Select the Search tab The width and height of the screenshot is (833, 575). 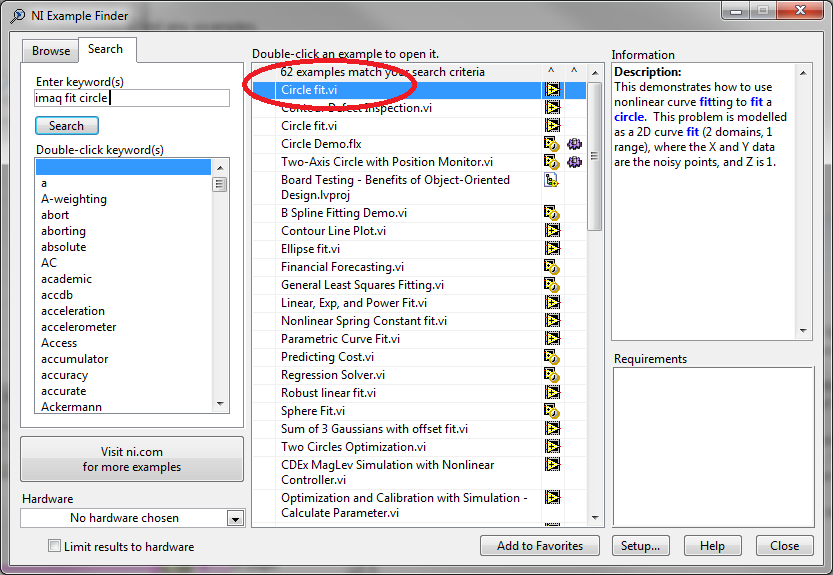coord(105,49)
